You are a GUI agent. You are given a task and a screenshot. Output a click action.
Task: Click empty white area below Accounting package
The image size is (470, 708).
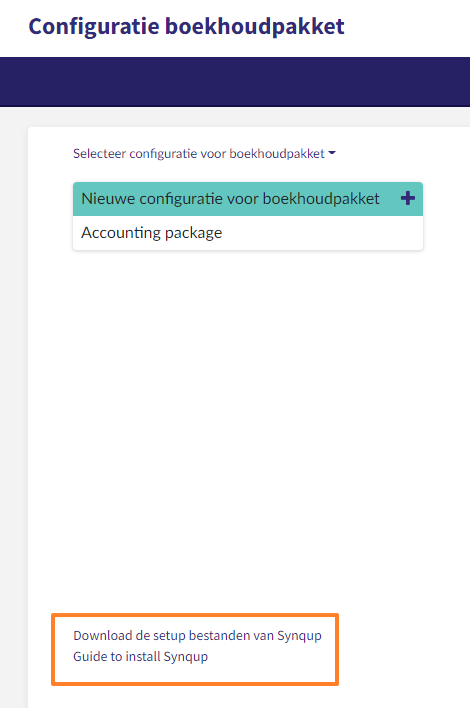click(x=248, y=406)
